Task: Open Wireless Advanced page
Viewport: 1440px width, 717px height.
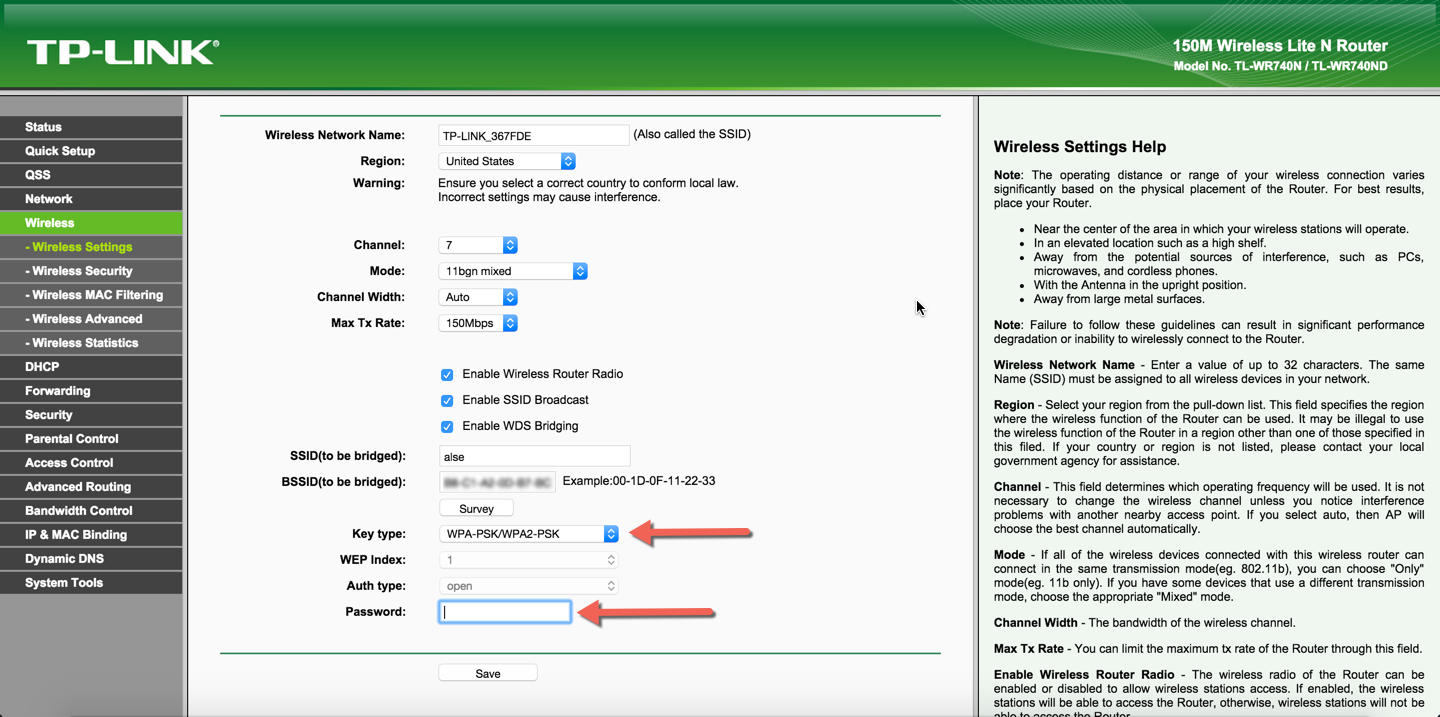Action: point(91,319)
